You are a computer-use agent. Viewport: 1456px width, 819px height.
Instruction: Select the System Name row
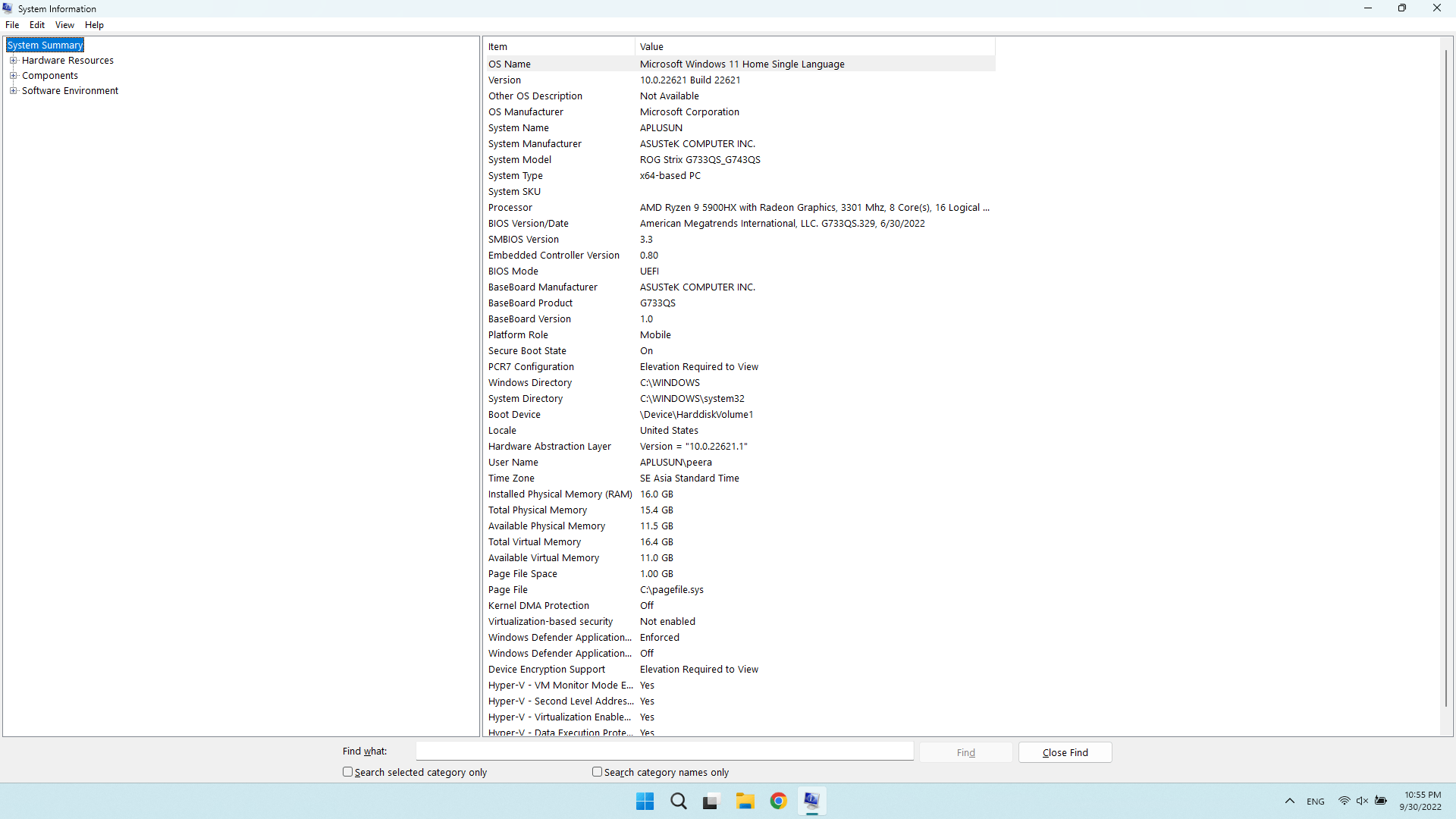(740, 128)
